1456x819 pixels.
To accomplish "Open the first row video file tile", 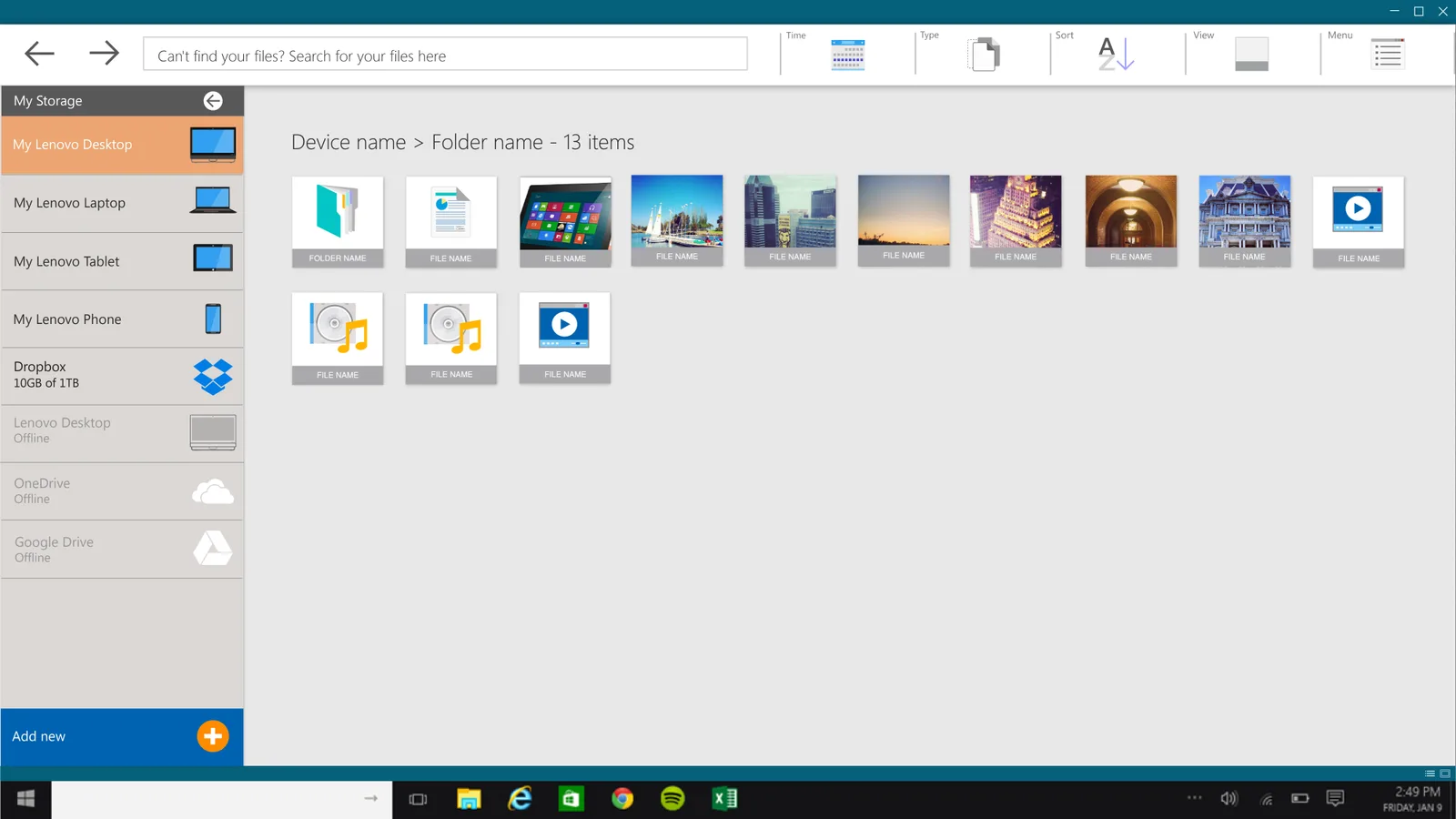I will tap(1359, 222).
